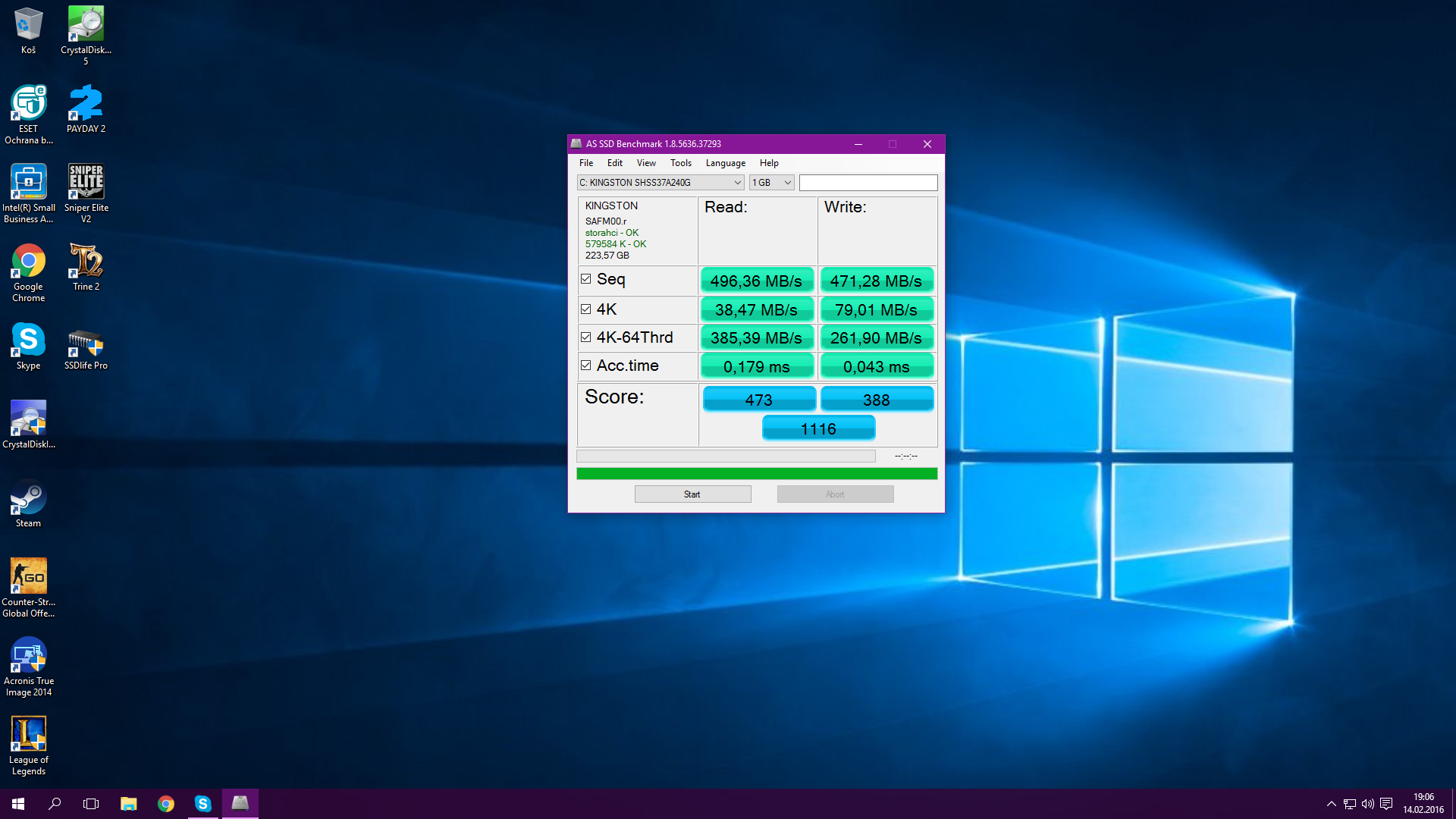The width and height of the screenshot is (1456, 819).
Task: Click the write access time 0,043 ms
Action: pyautogui.click(x=877, y=366)
